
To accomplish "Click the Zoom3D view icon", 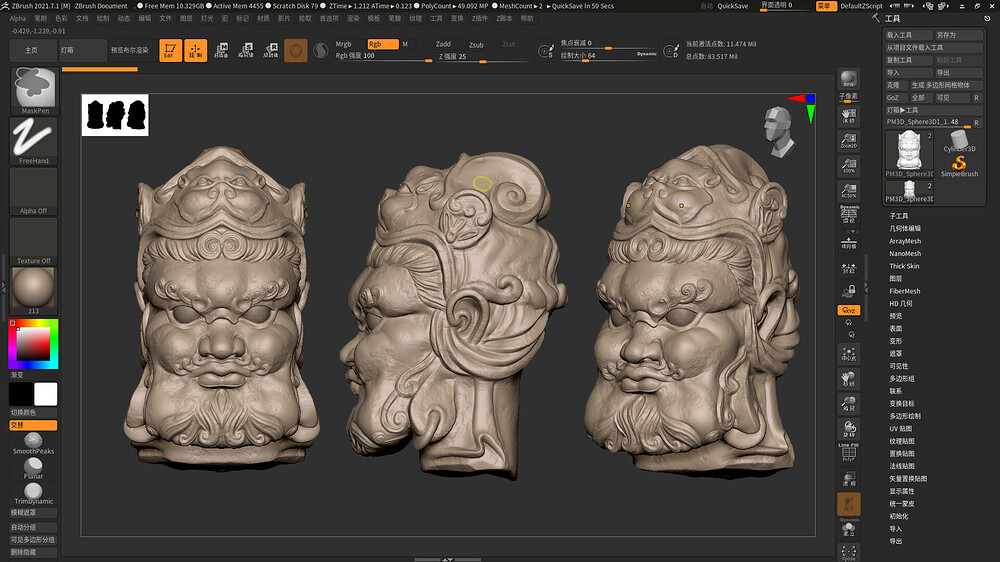I will [849, 404].
